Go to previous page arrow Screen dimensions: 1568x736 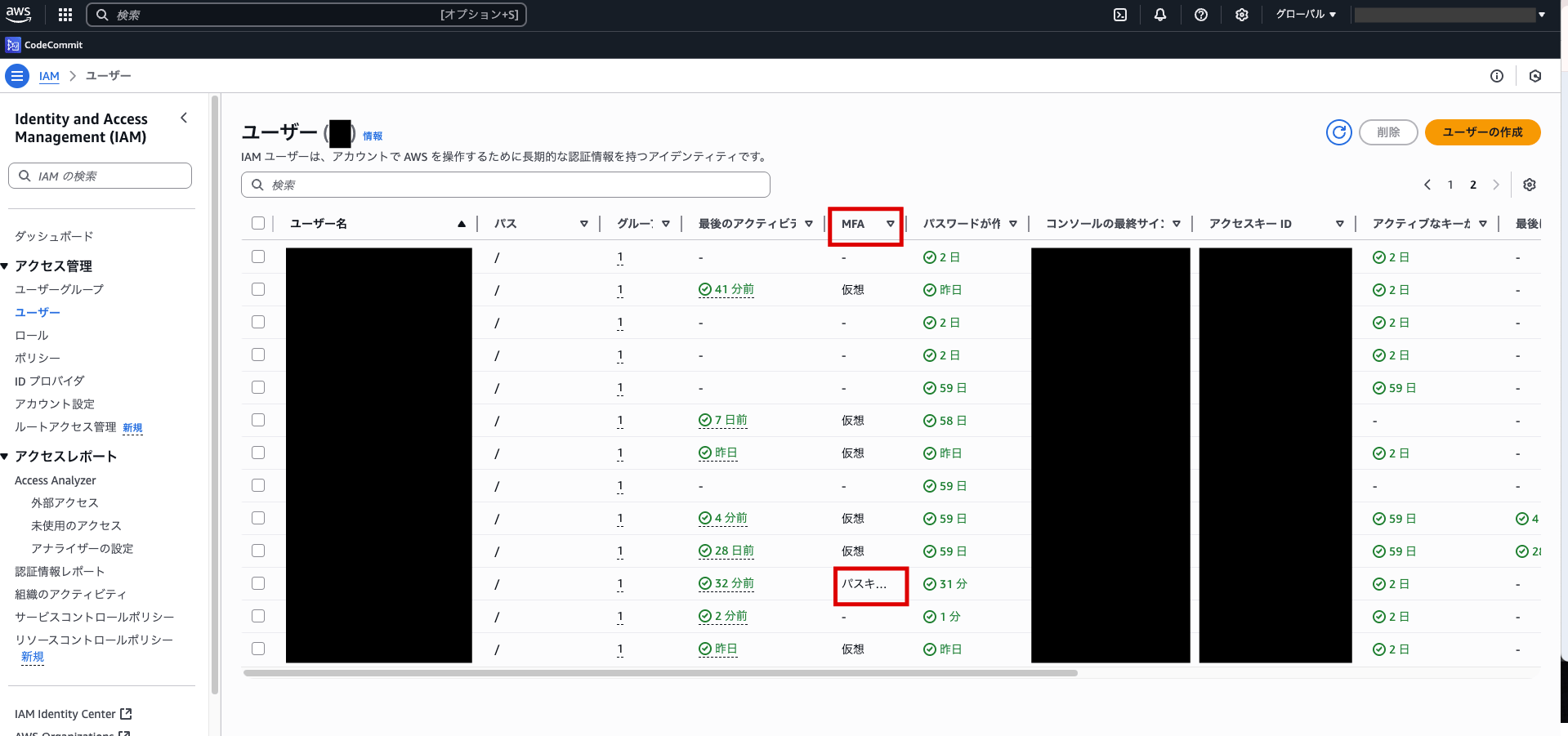[x=1427, y=185]
